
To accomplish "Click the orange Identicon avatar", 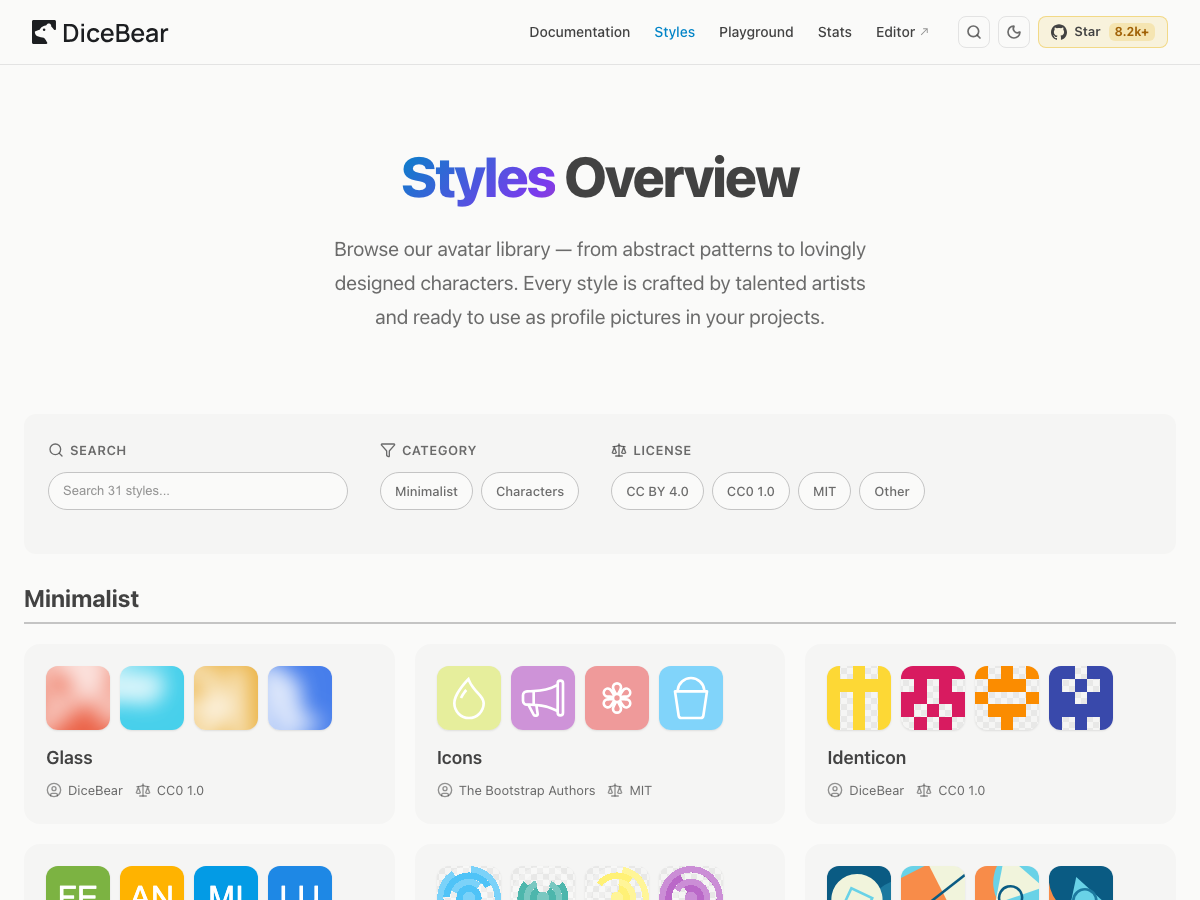I will click(1007, 698).
